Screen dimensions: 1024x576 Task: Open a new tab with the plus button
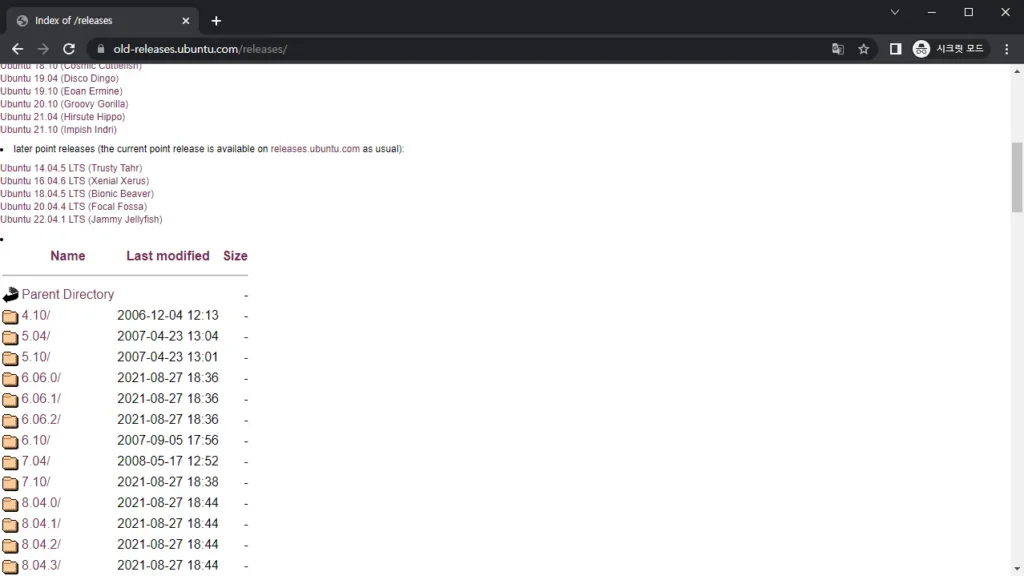pos(216,21)
